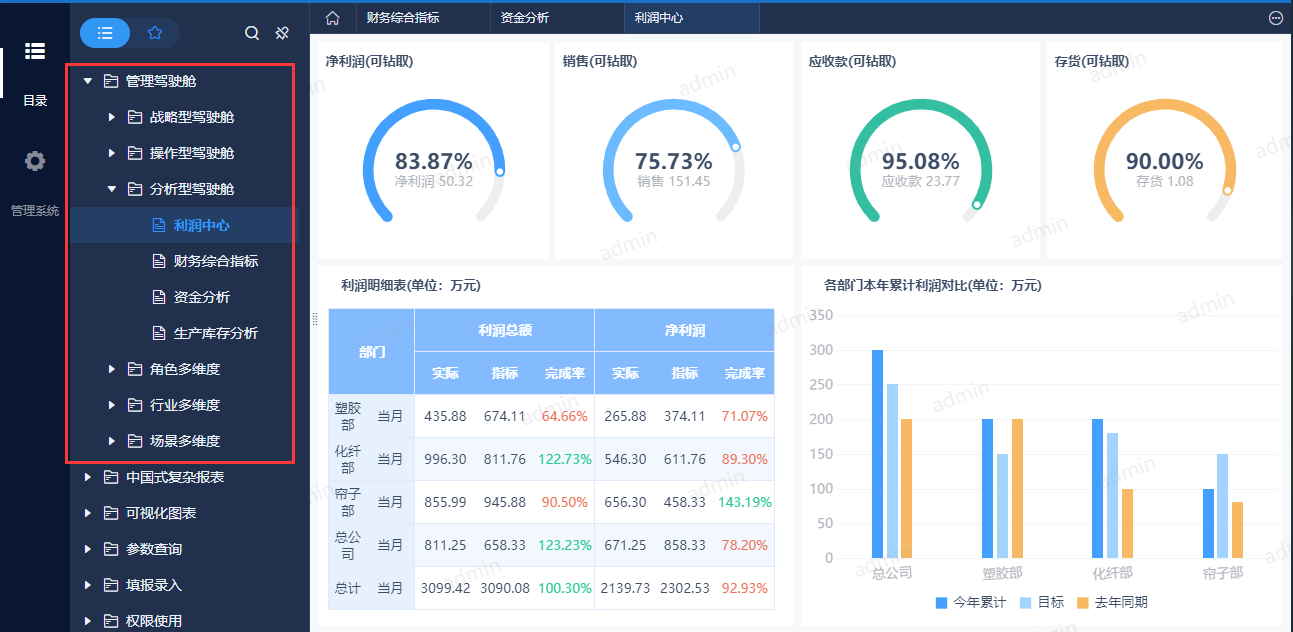Click the 3099.42 total cell
This screenshot has height=632, width=1293.
[x=445, y=588]
